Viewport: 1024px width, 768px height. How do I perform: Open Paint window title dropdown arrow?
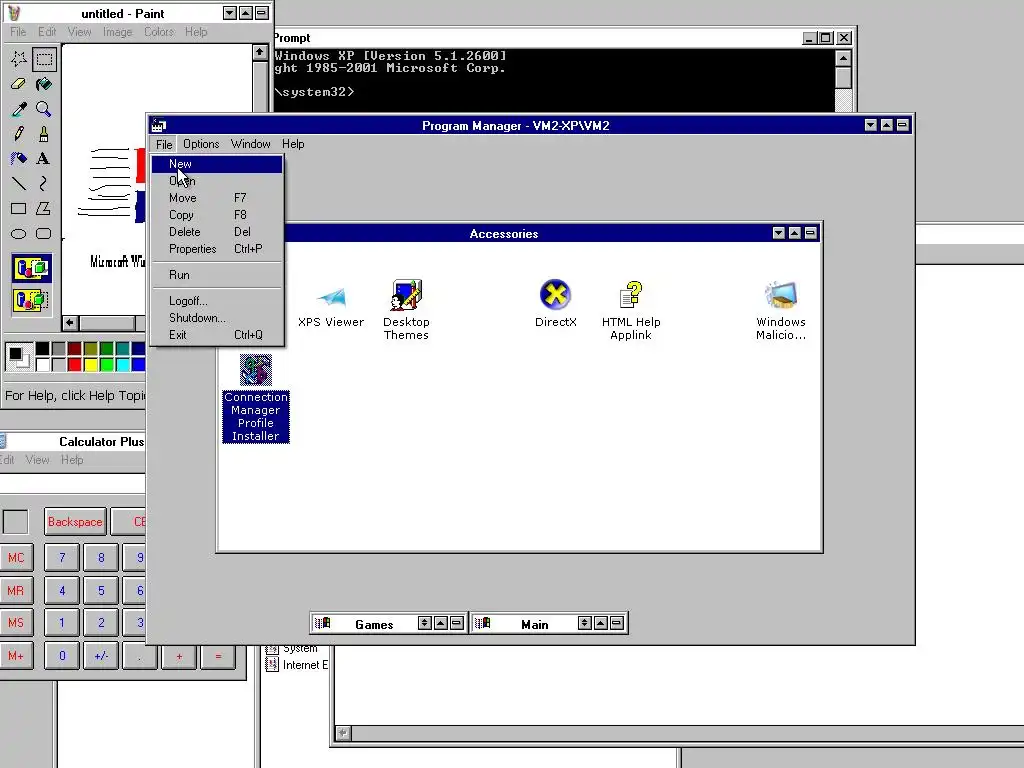[229, 13]
